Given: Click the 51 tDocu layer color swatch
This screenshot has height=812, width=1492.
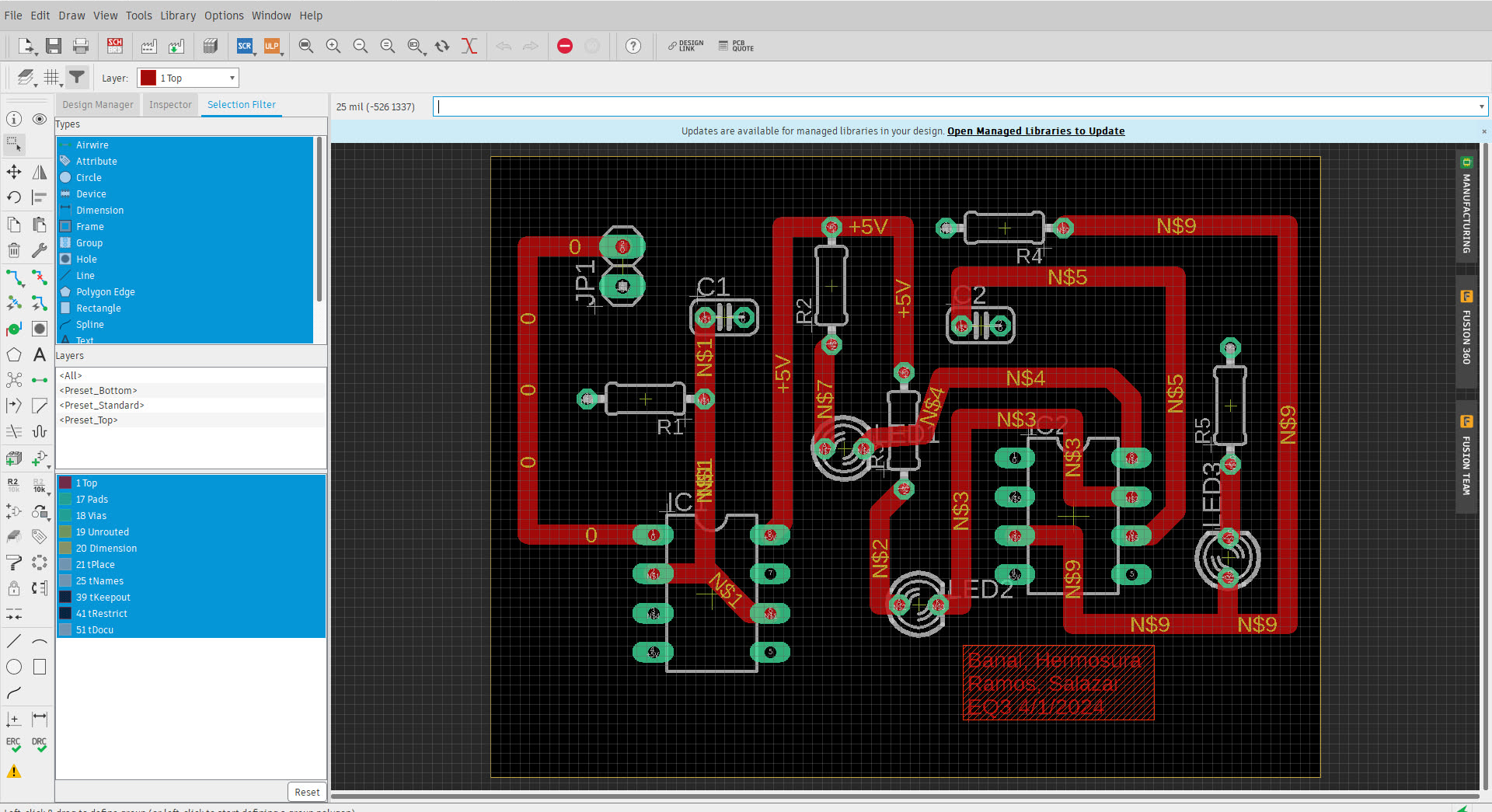Looking at the screenshot, I should pyautogui.click(x=65, y=630).
